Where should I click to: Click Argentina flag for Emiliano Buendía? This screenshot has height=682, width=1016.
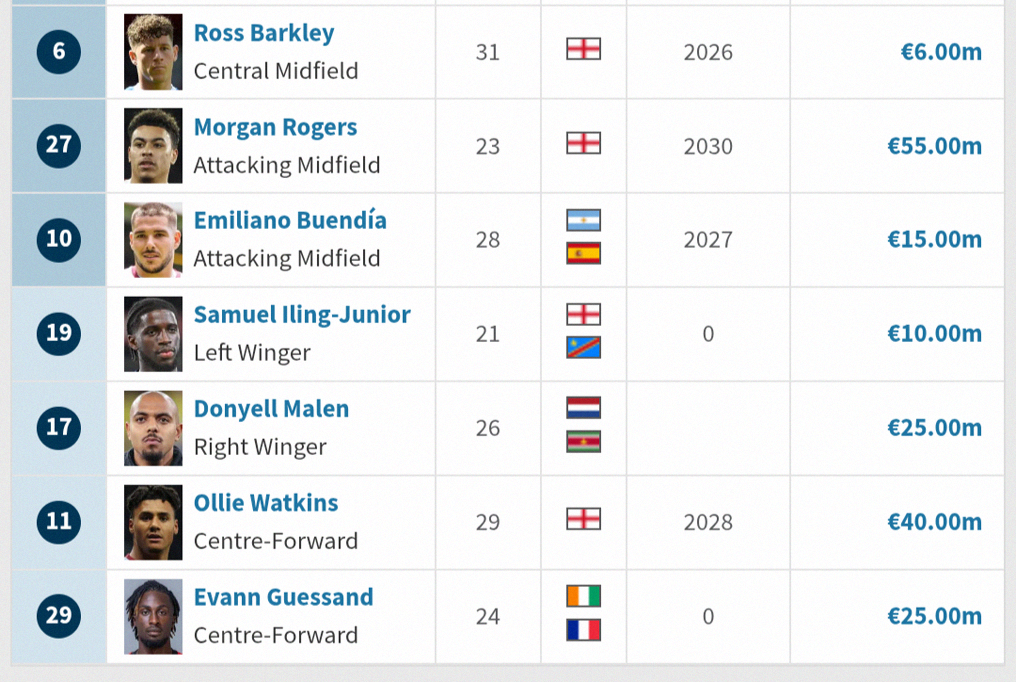(x=583, y=220)
